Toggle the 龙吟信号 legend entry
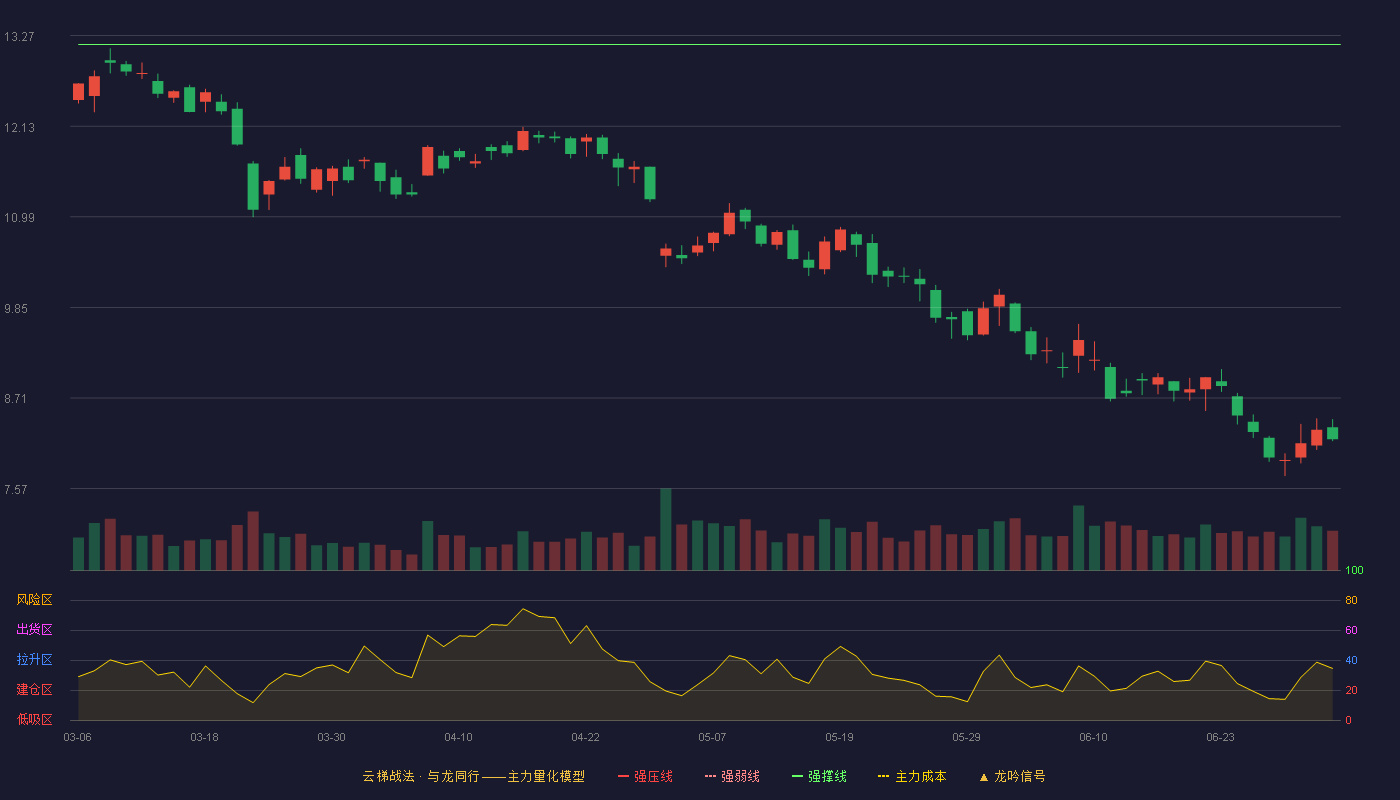This screenshot has width=1400, height=800. click(1012, 776)
